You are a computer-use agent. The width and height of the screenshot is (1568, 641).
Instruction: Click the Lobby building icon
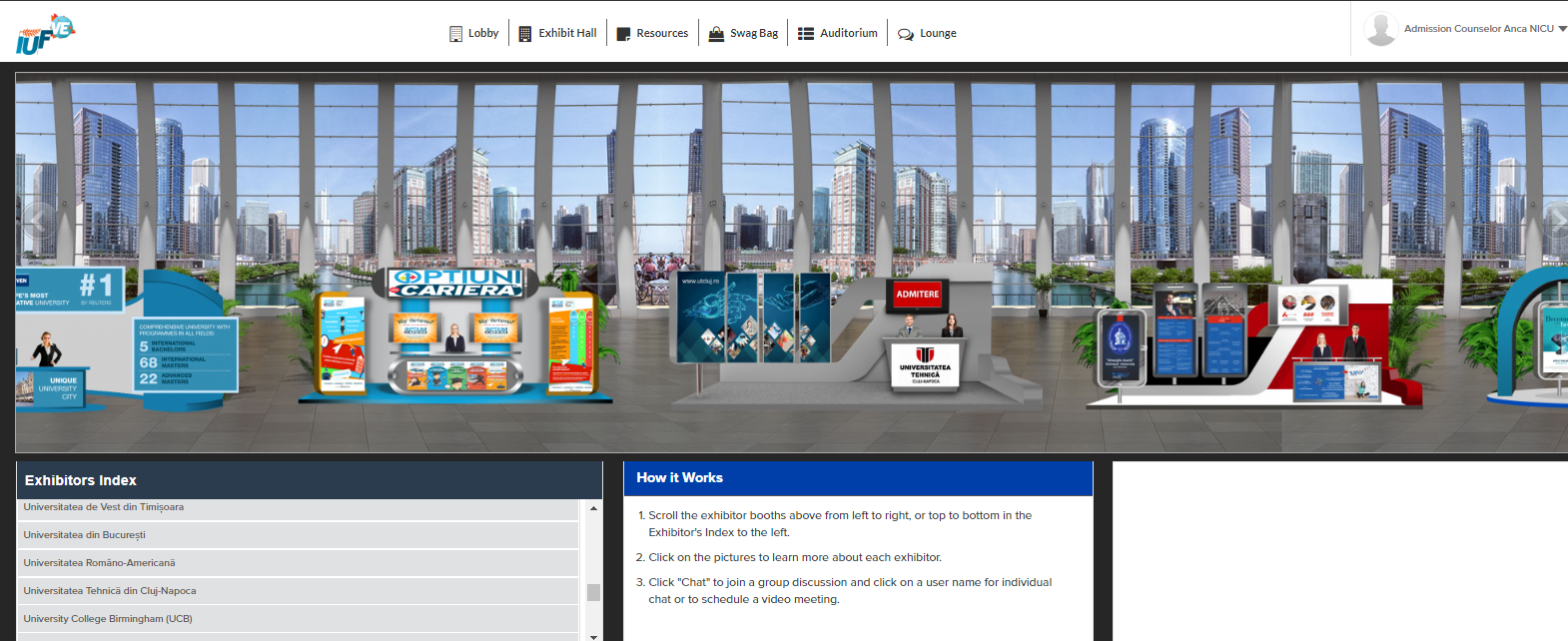pos(455,33)
